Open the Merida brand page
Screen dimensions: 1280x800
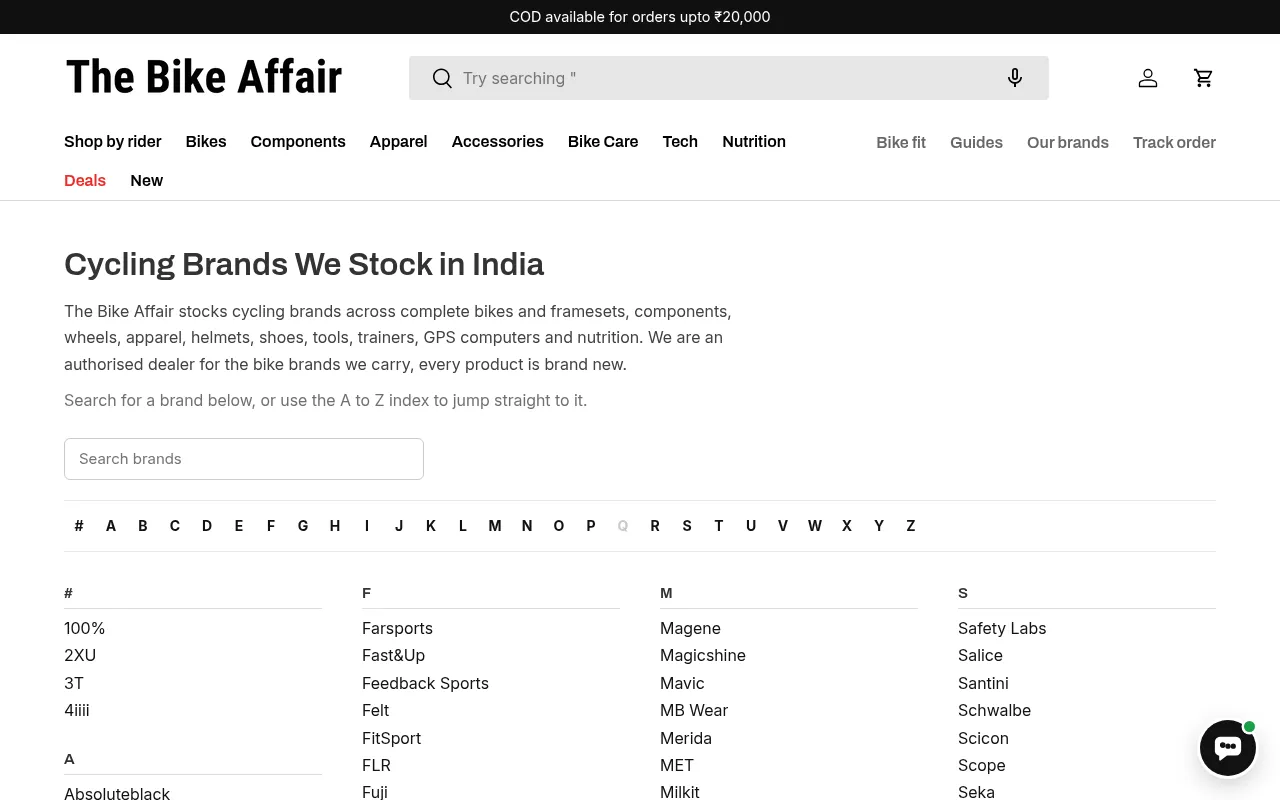(686, 739)
